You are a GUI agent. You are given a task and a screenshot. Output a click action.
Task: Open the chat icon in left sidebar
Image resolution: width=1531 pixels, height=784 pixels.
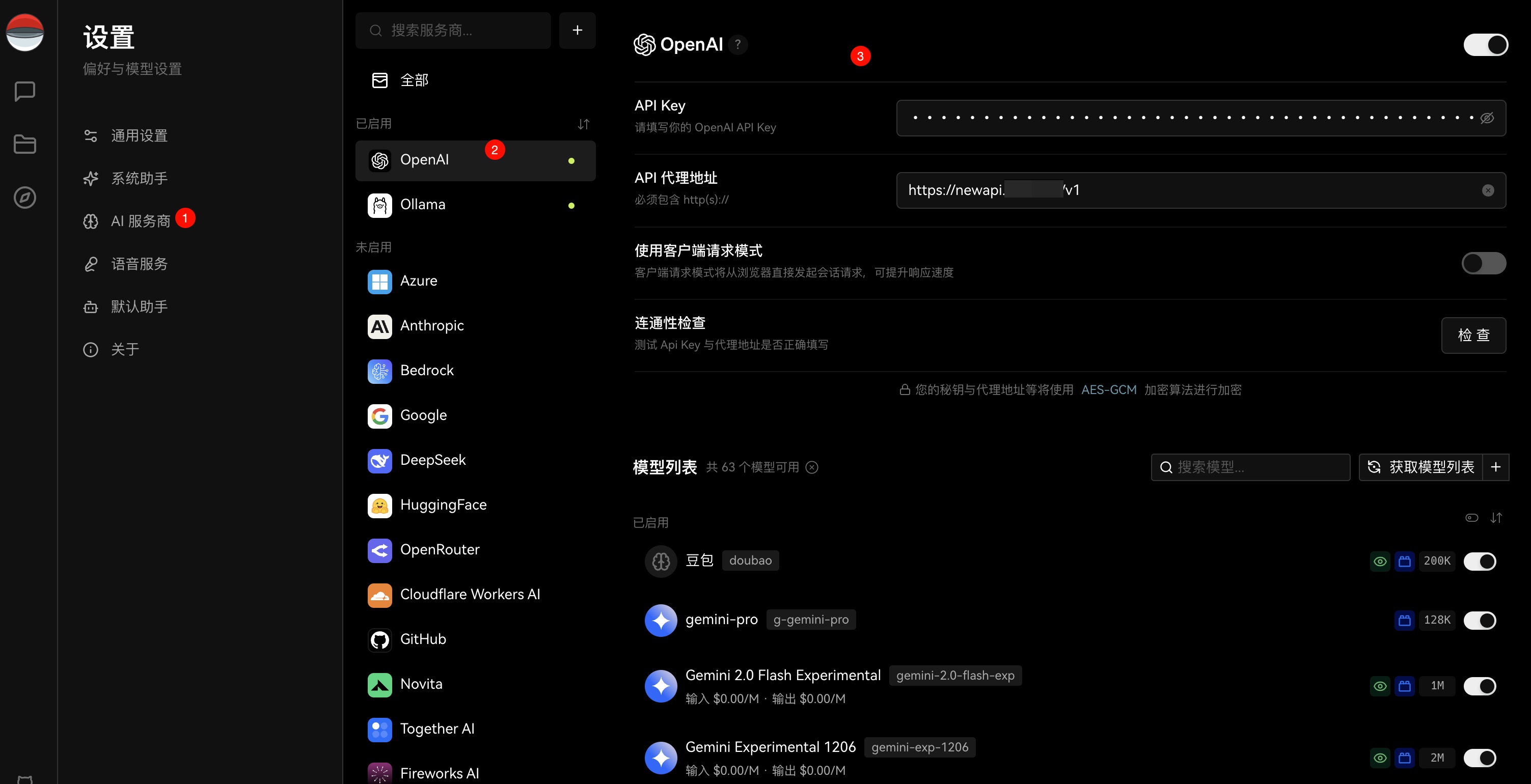click(24, 92)
